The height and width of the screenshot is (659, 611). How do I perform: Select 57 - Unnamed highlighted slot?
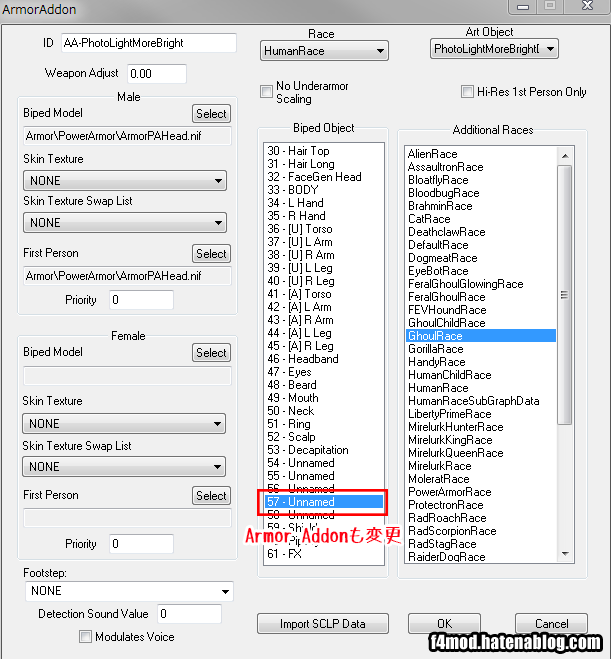click(x=324, y=502)
